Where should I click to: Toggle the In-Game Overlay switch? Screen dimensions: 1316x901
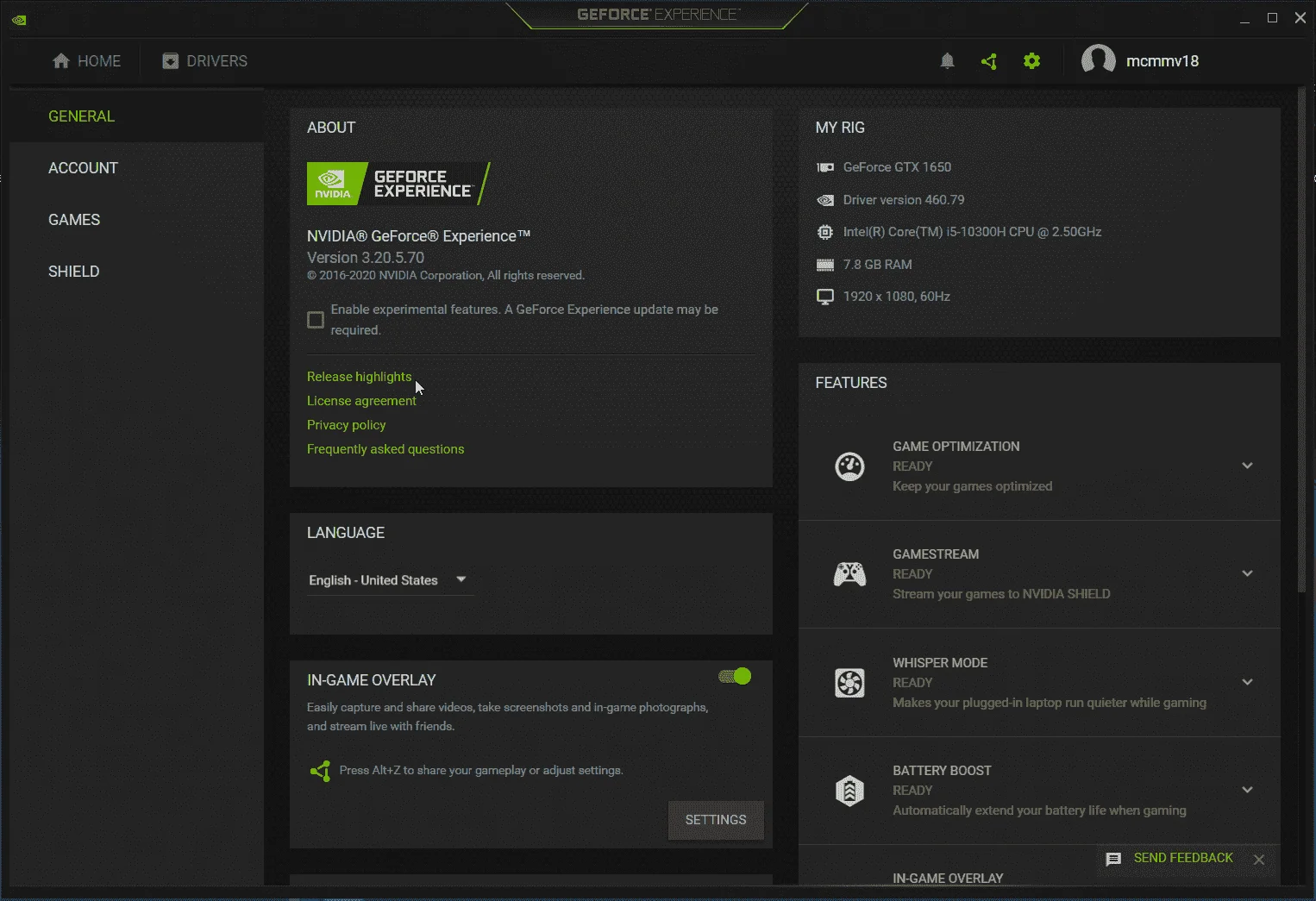pyautogui.click(x=735, y=677)
